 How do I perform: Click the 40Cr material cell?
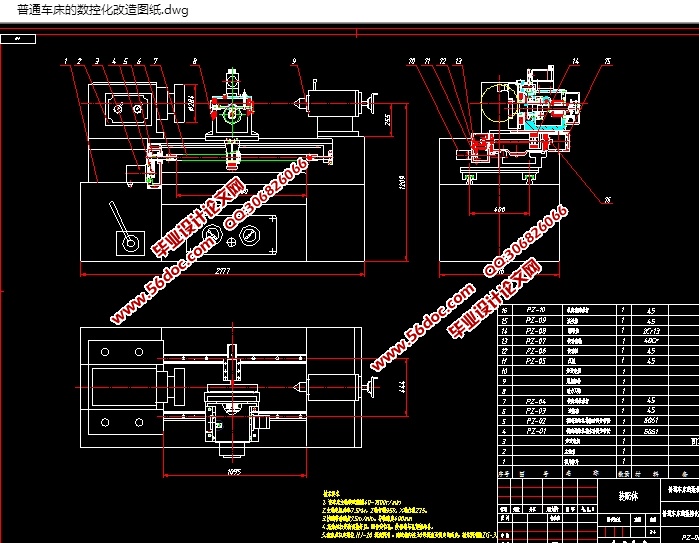coord(651,341)
